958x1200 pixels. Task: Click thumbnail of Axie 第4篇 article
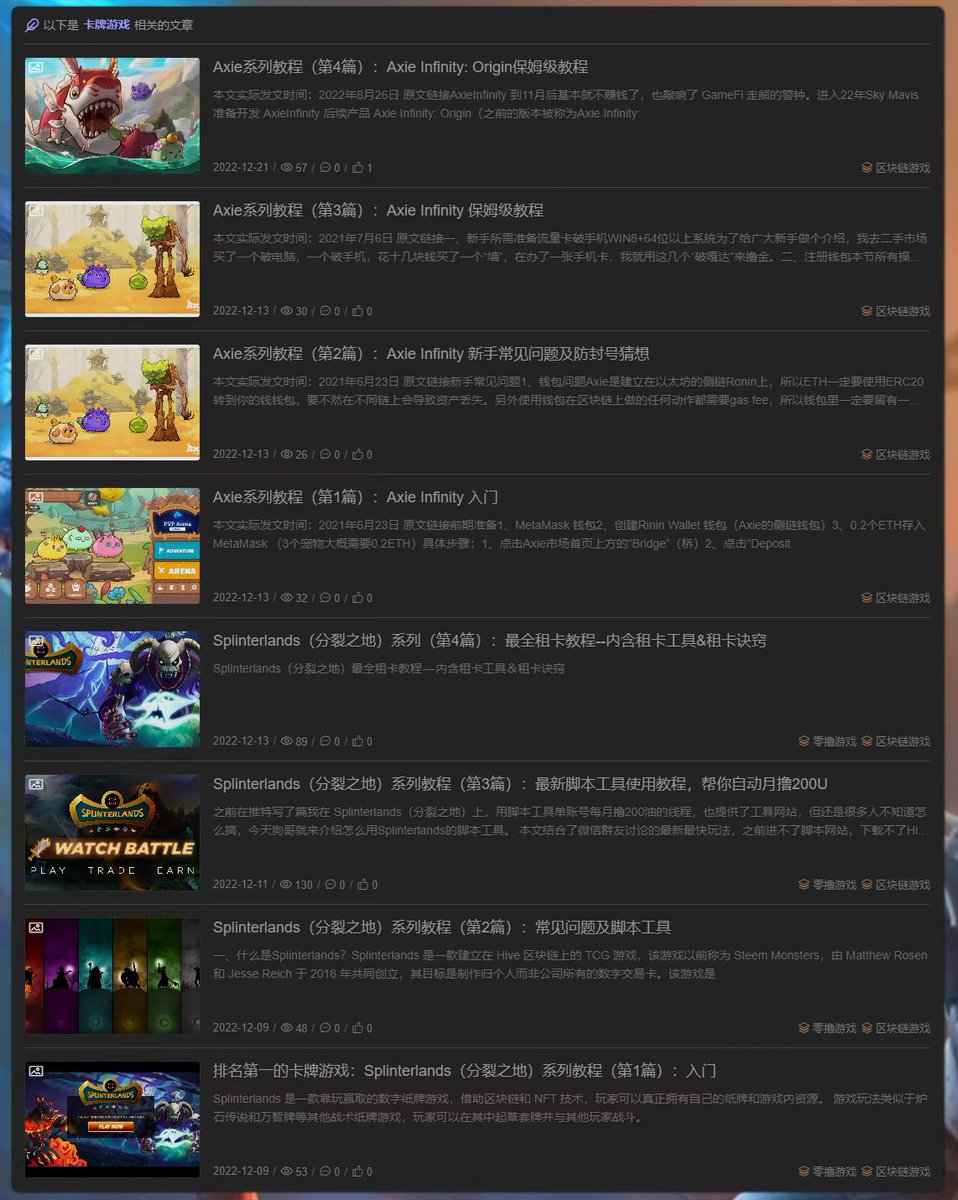[112, 116]
